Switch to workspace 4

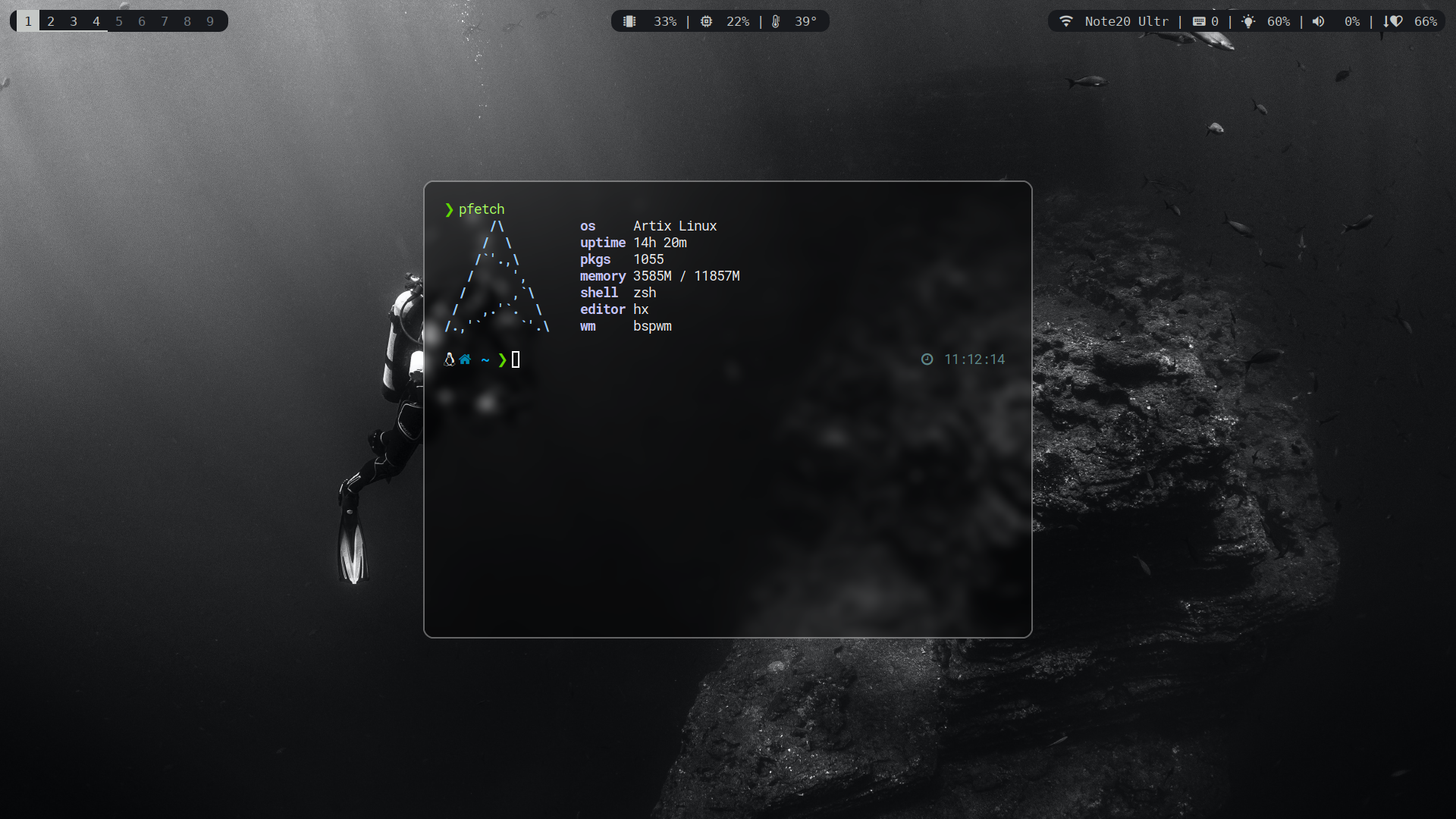(96, 21)
